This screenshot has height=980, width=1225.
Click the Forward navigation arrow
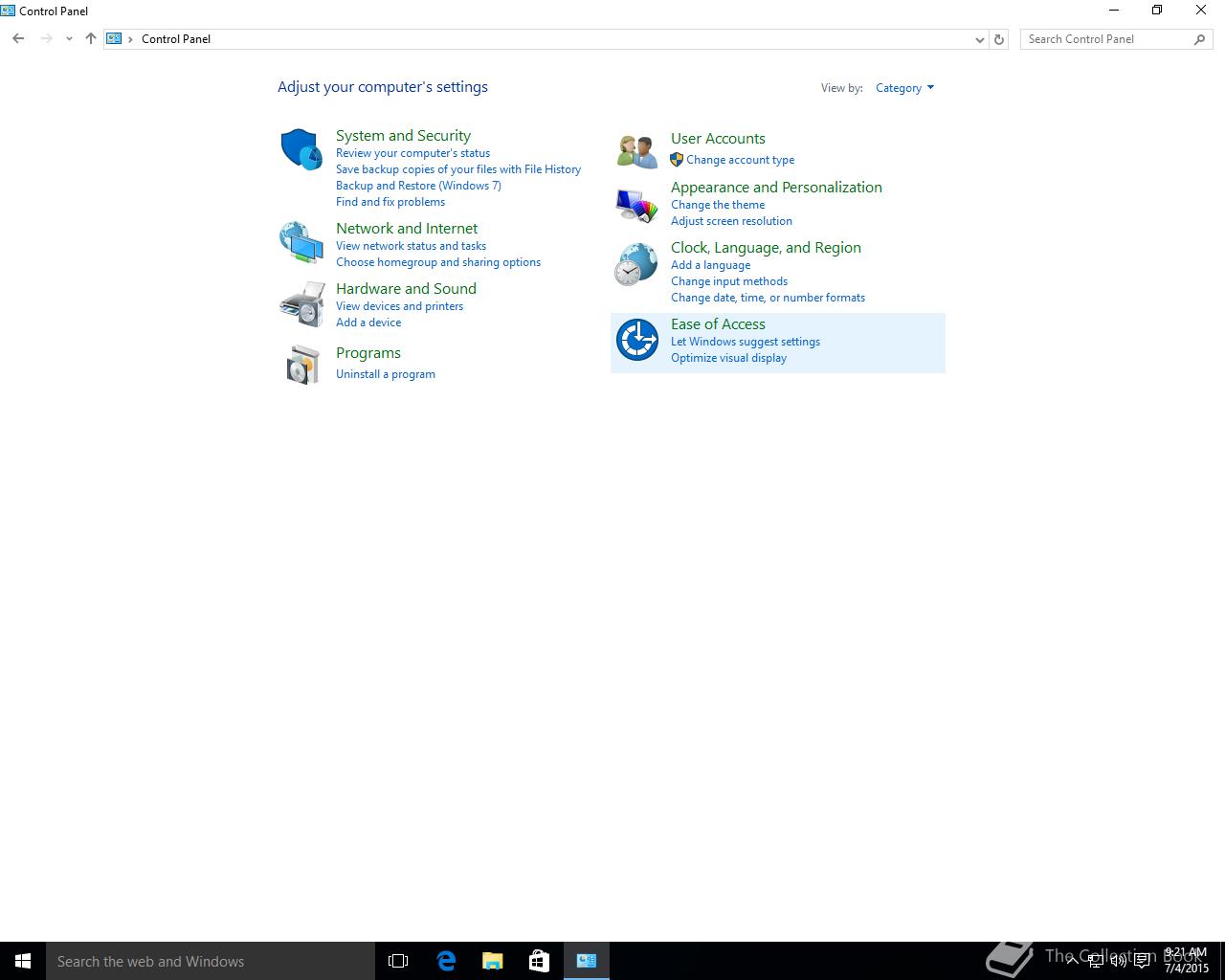click(x=46, y=39)
